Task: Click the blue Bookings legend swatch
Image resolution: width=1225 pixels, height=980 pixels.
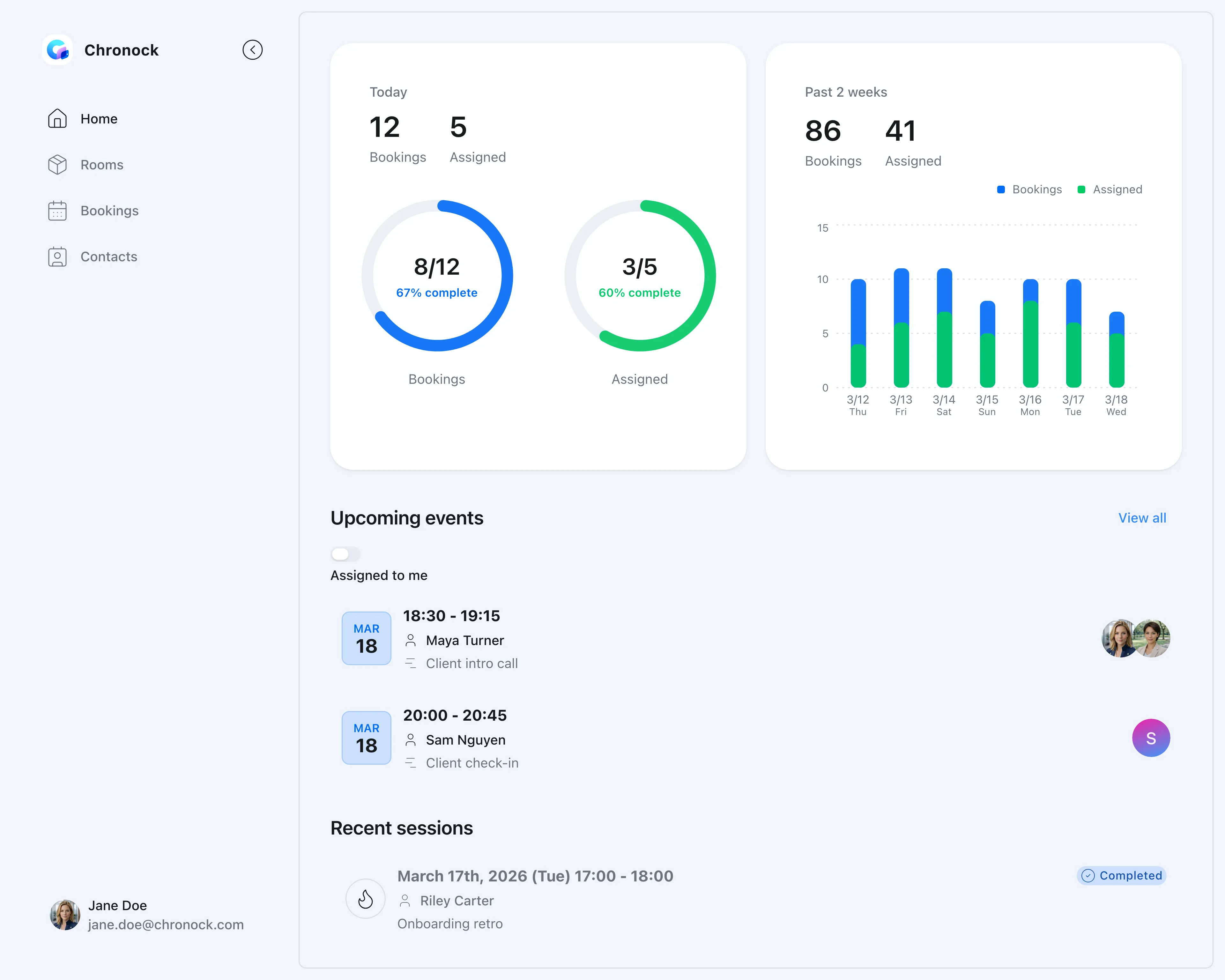Action: click(1000, 190)
